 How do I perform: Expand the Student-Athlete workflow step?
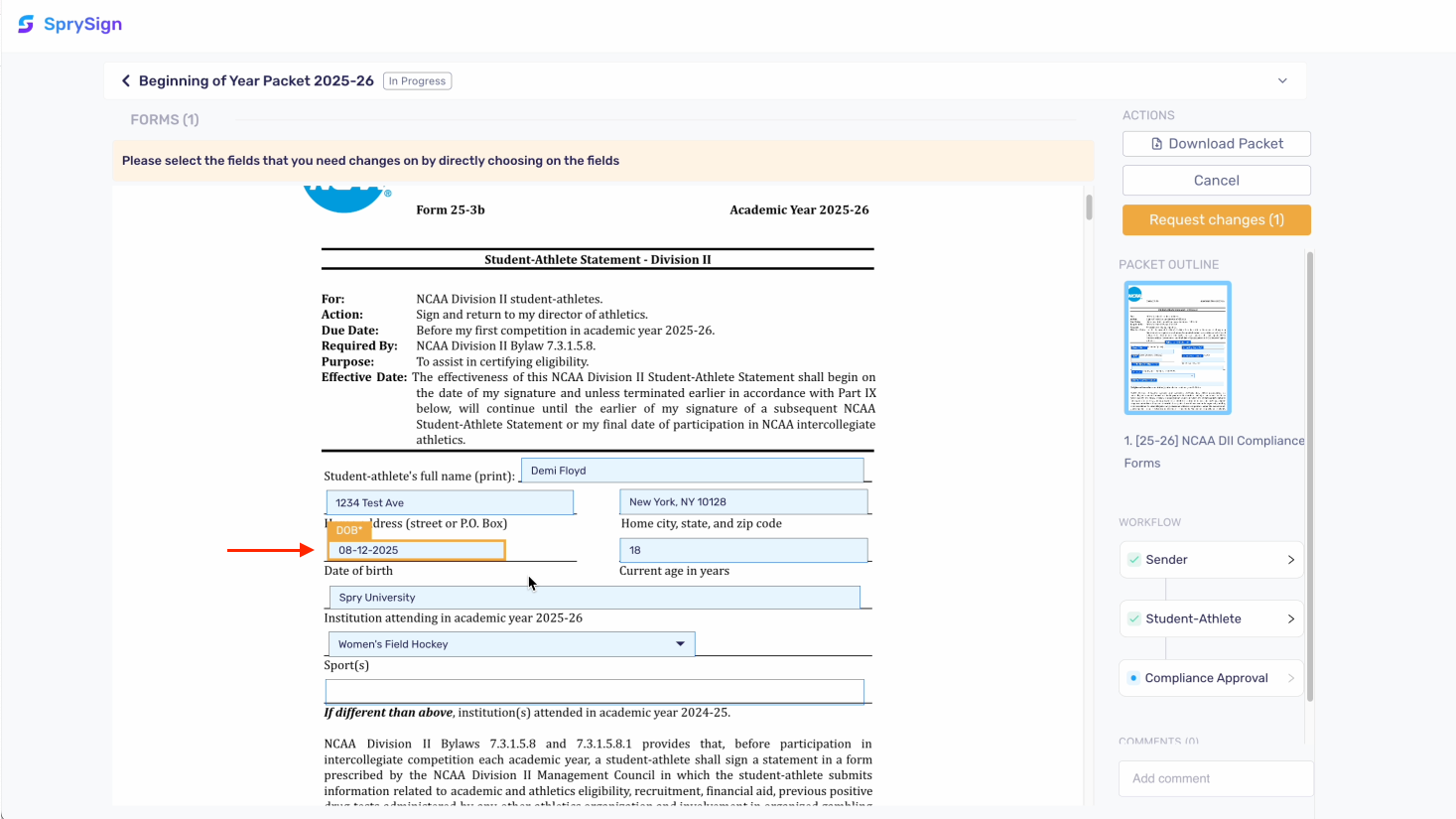pos(1293,618)
